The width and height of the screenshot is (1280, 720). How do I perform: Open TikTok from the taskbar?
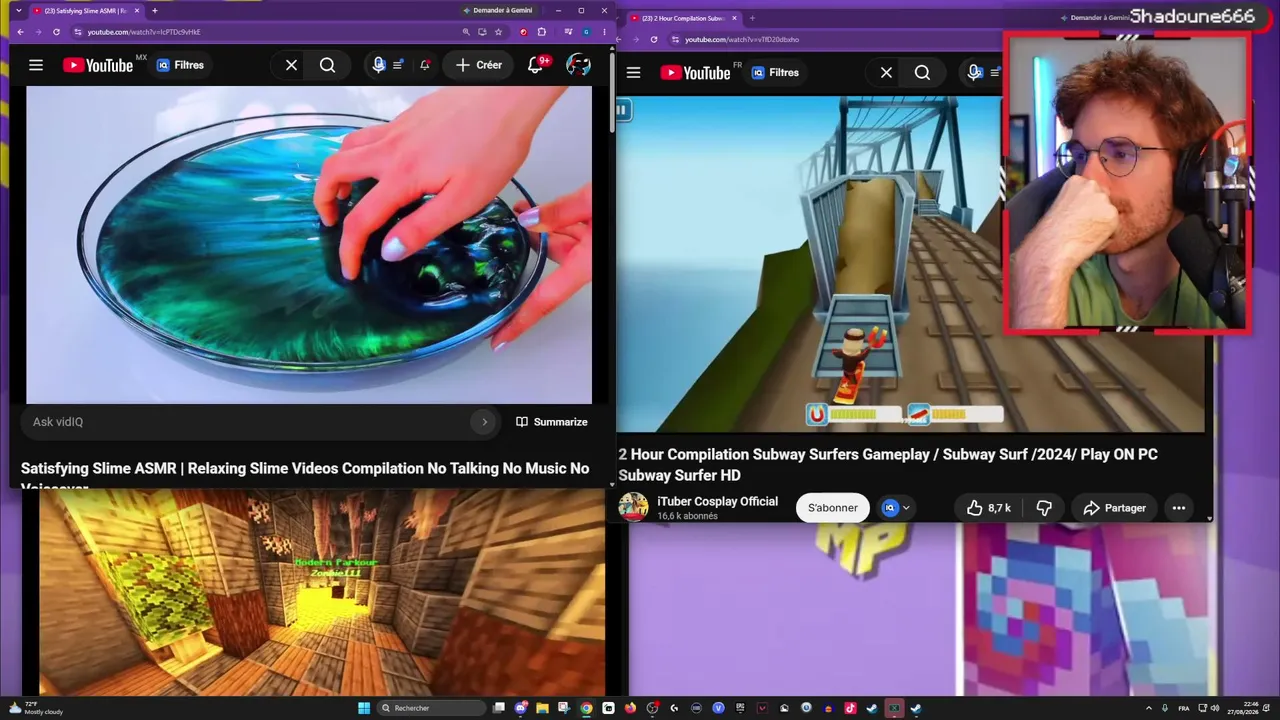[850, 708]
